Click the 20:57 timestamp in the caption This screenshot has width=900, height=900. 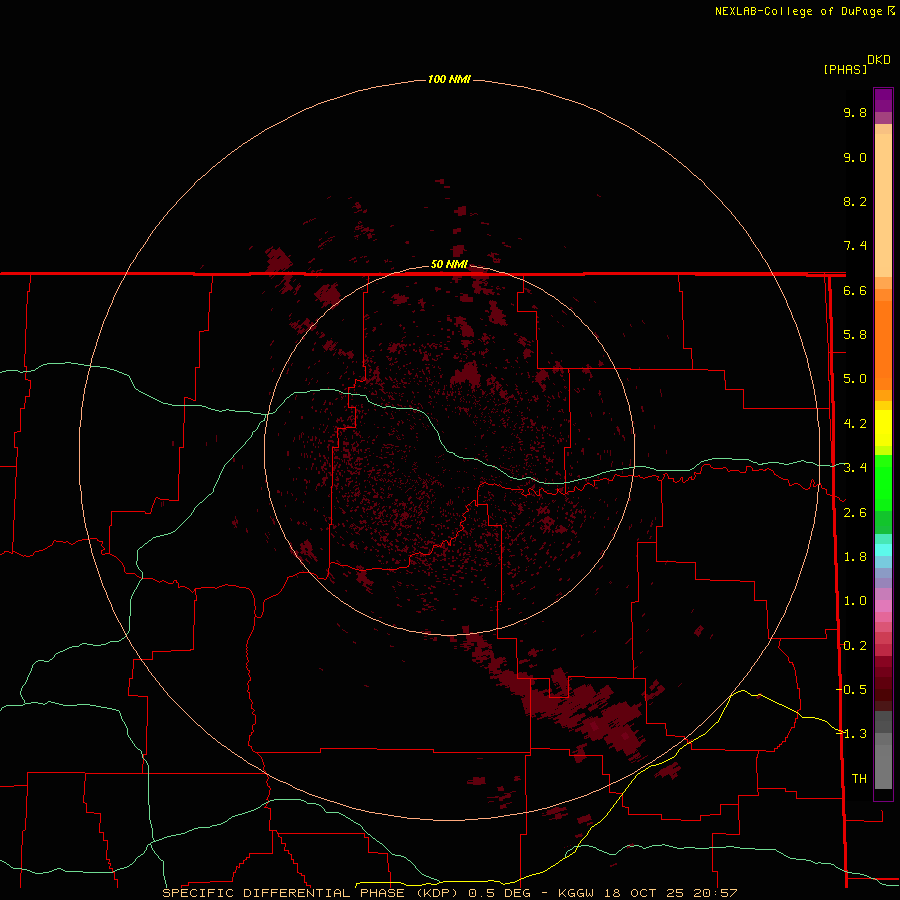pyautogui.click(x=717, y=893)
